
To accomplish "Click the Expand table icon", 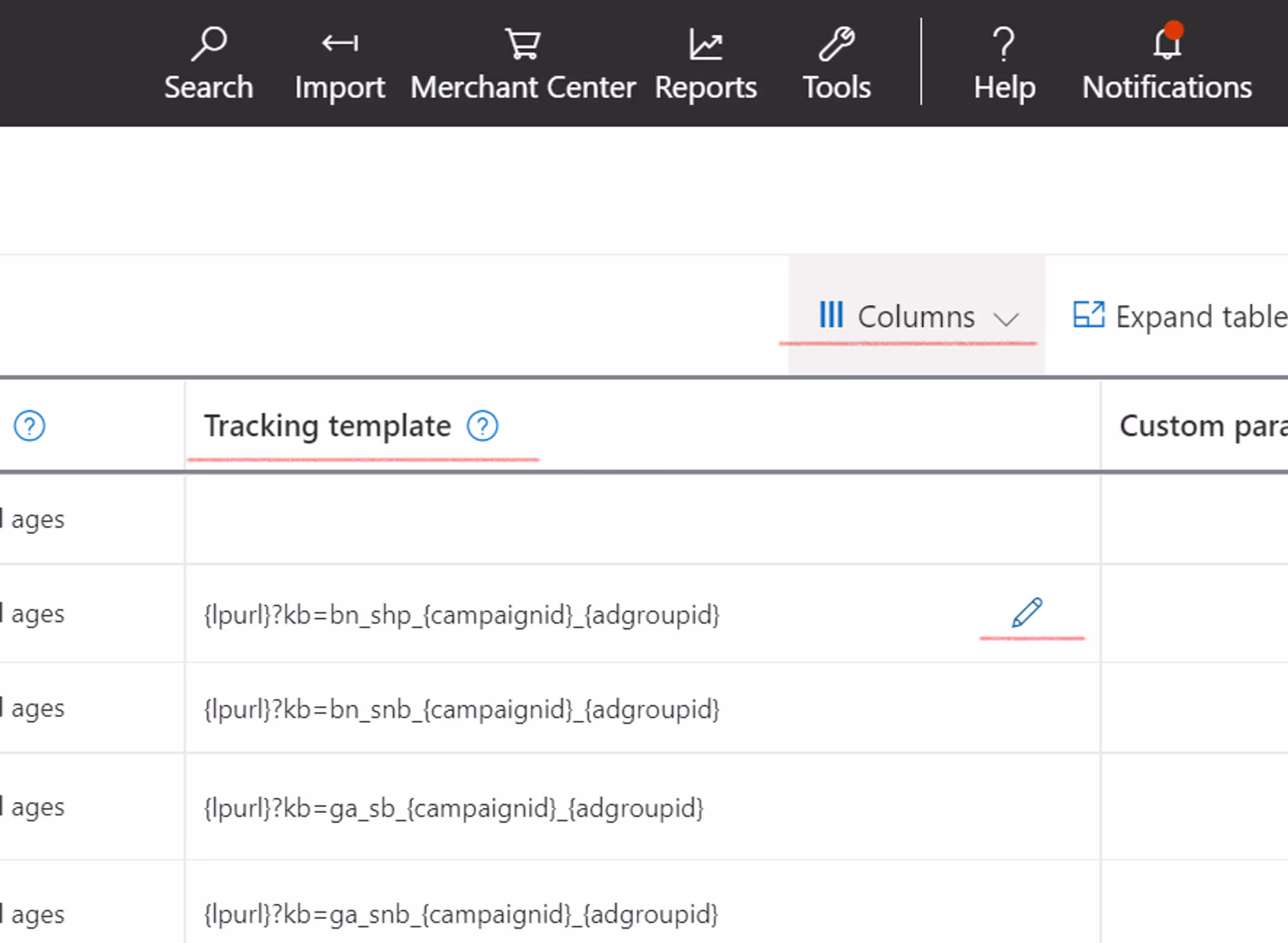I will pos(1088,315).
